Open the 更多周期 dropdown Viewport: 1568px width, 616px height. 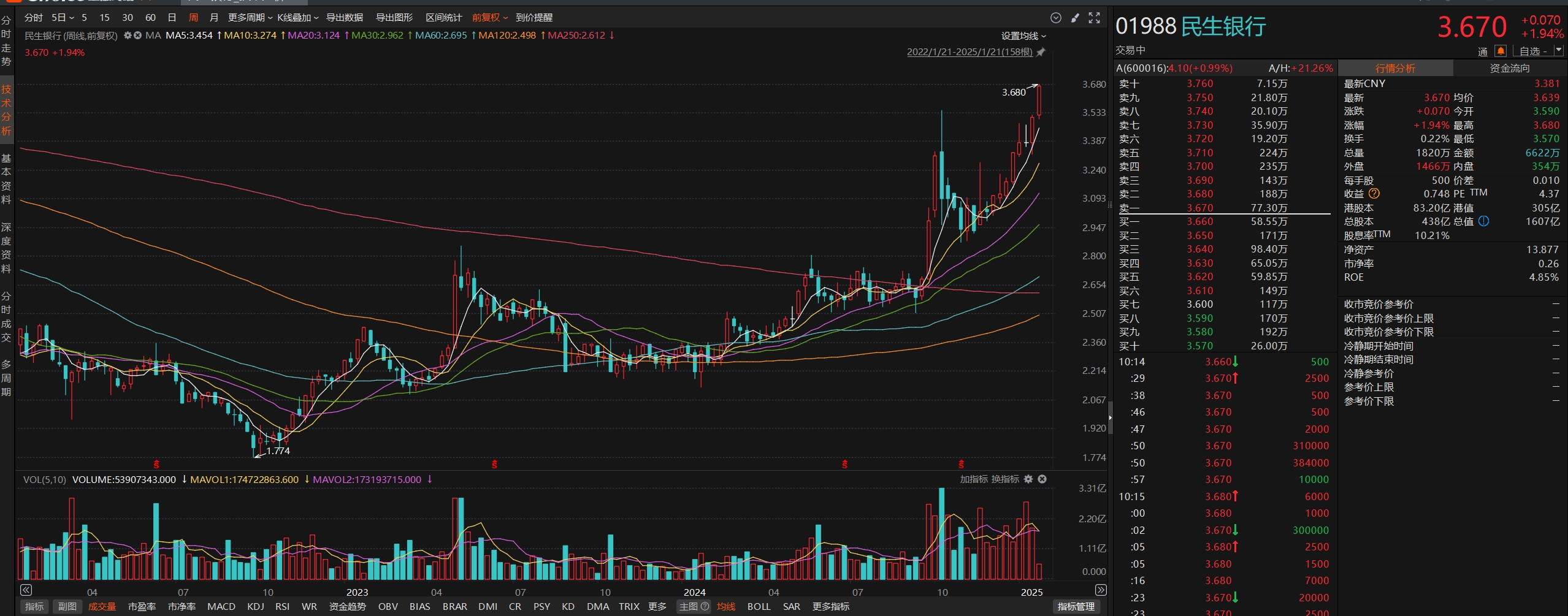[250, 18]
